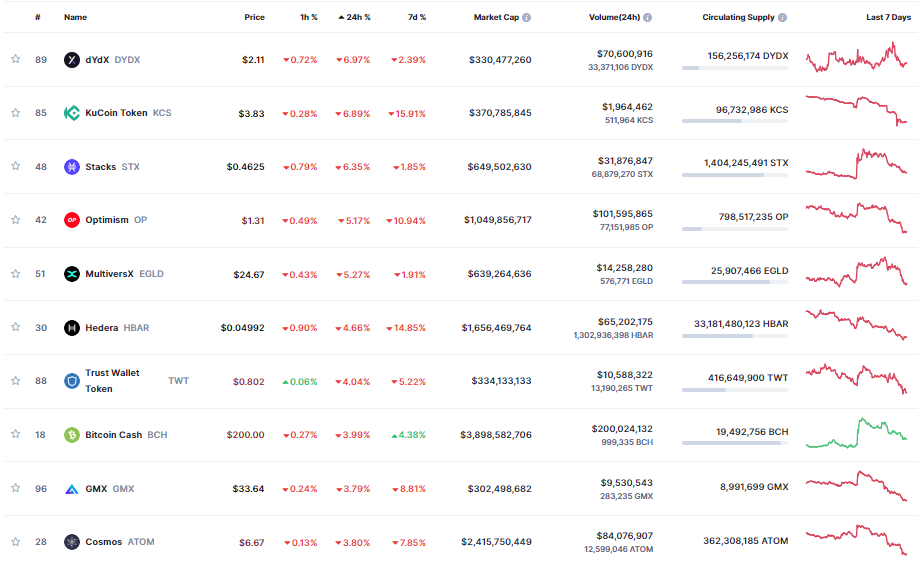Click the dYdX coin logo
The width and height of the screenshot is (921, 567).
tap(72, 60)
